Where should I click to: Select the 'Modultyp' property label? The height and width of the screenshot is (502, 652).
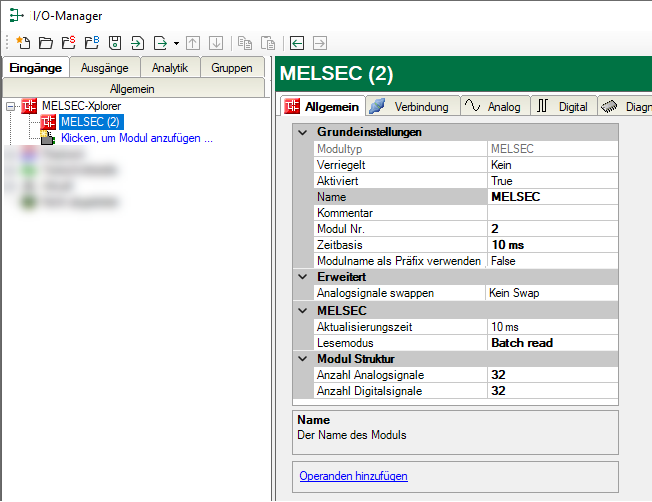[x=339, y=149]
